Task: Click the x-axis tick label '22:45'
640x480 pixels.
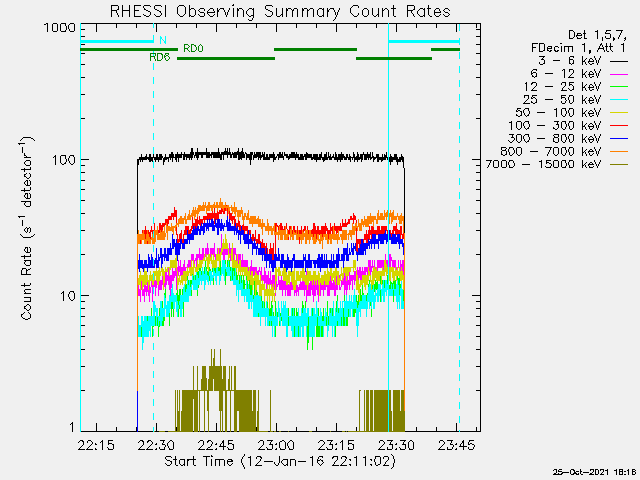Action: tap(216, 445)
